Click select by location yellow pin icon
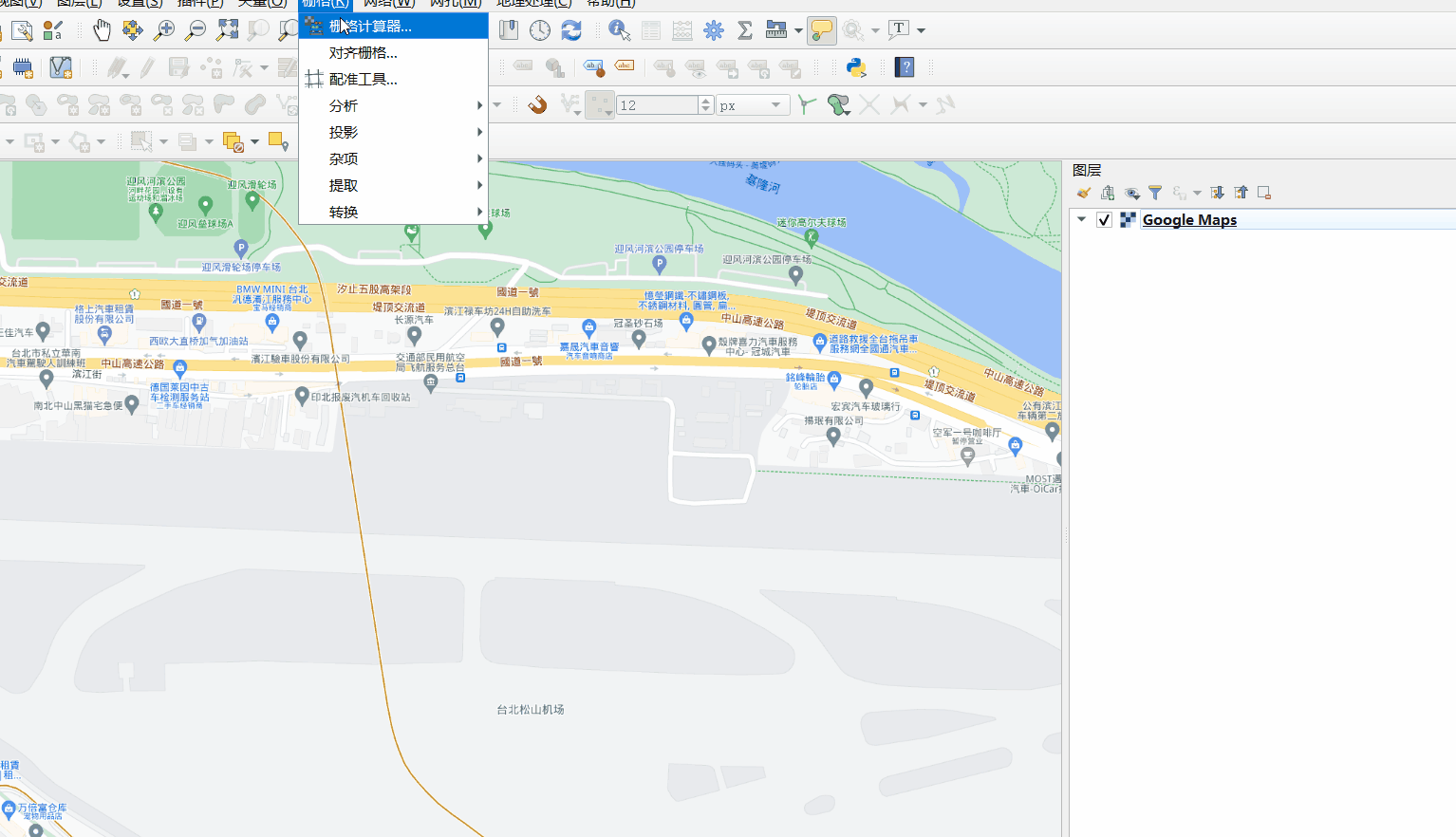Image resolution: width=1456 pixels, height=837 pixels. [x=278, y=141]
